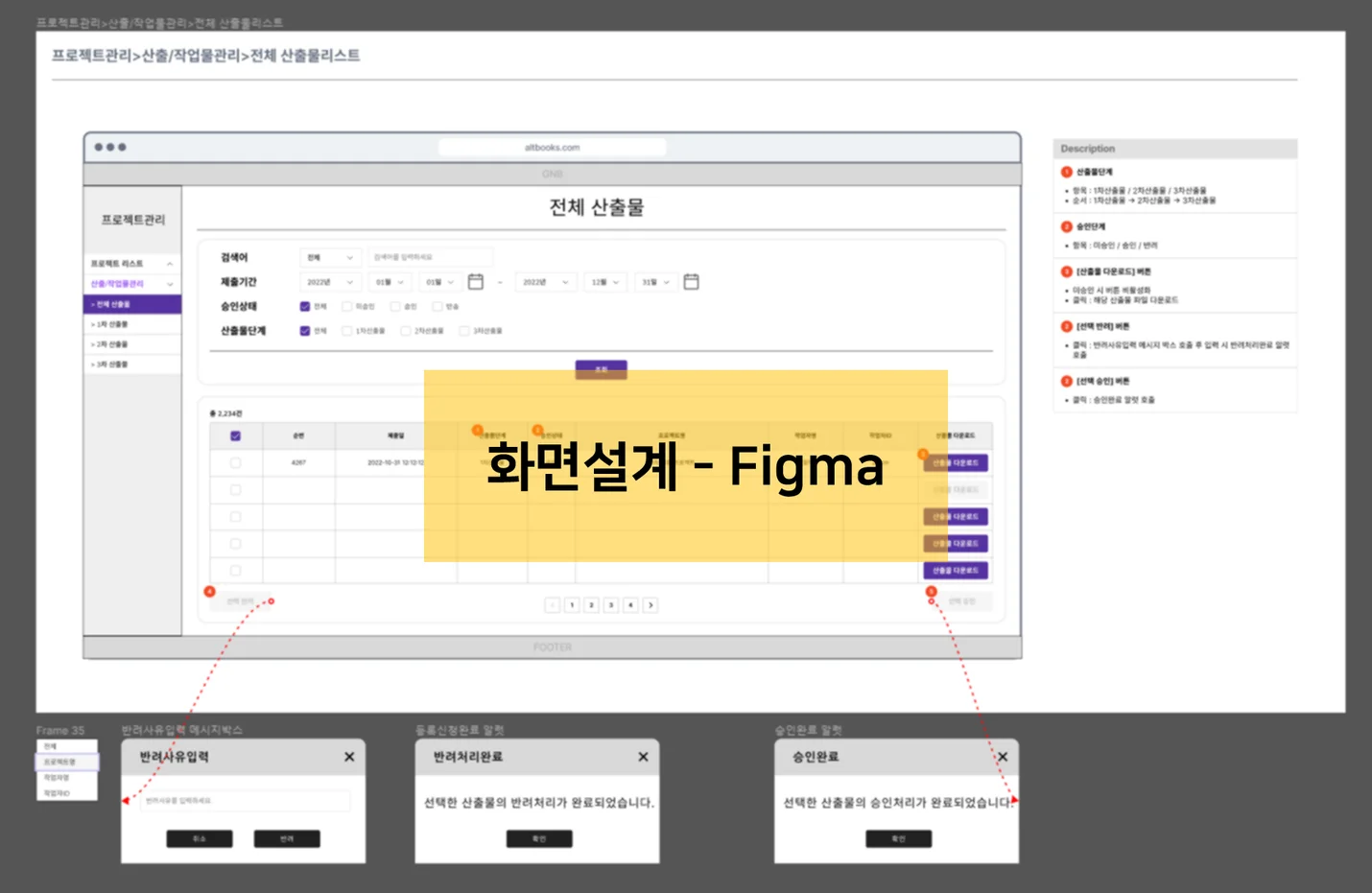The height and width of the screenshot is (893, 1372).
Task: Open start month 01월 dropdown
Action: pyautogui.click(x=391, y=282)
